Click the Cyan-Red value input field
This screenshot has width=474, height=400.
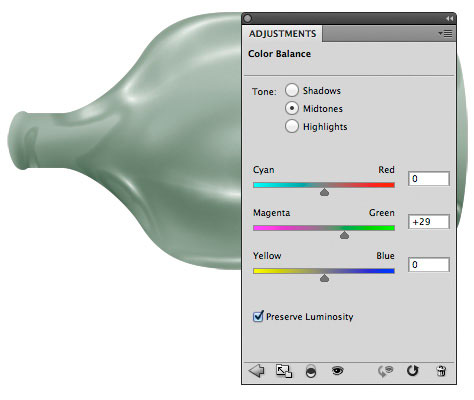[429, 179]
